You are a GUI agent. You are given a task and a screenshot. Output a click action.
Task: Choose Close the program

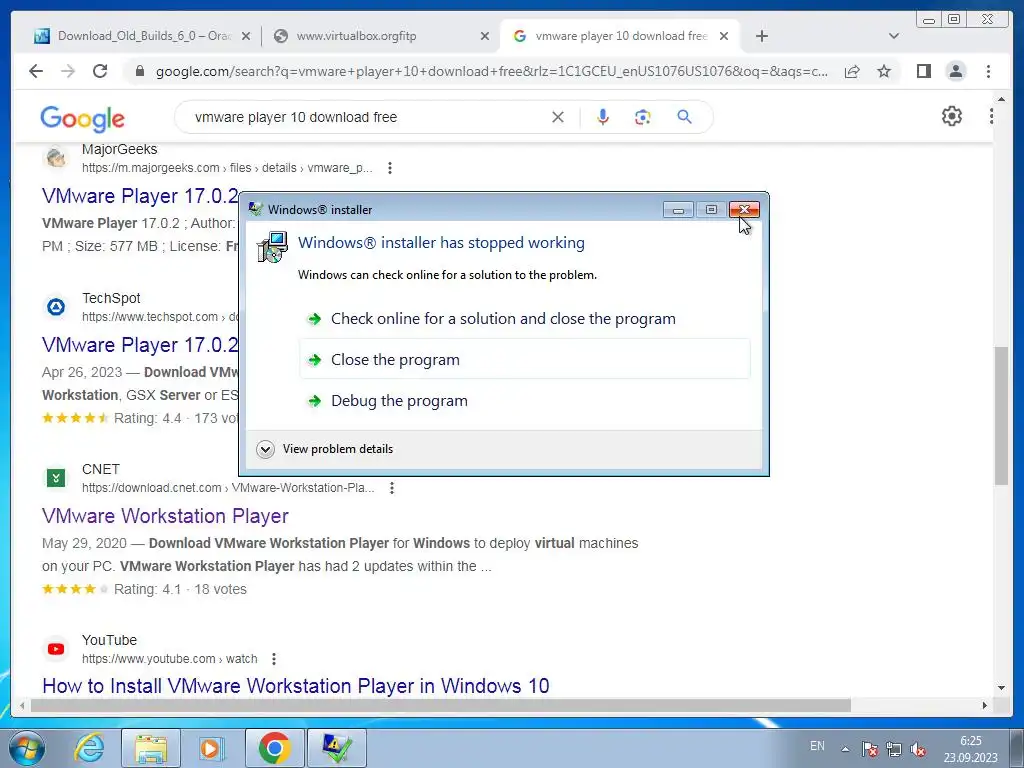[525, 359]
